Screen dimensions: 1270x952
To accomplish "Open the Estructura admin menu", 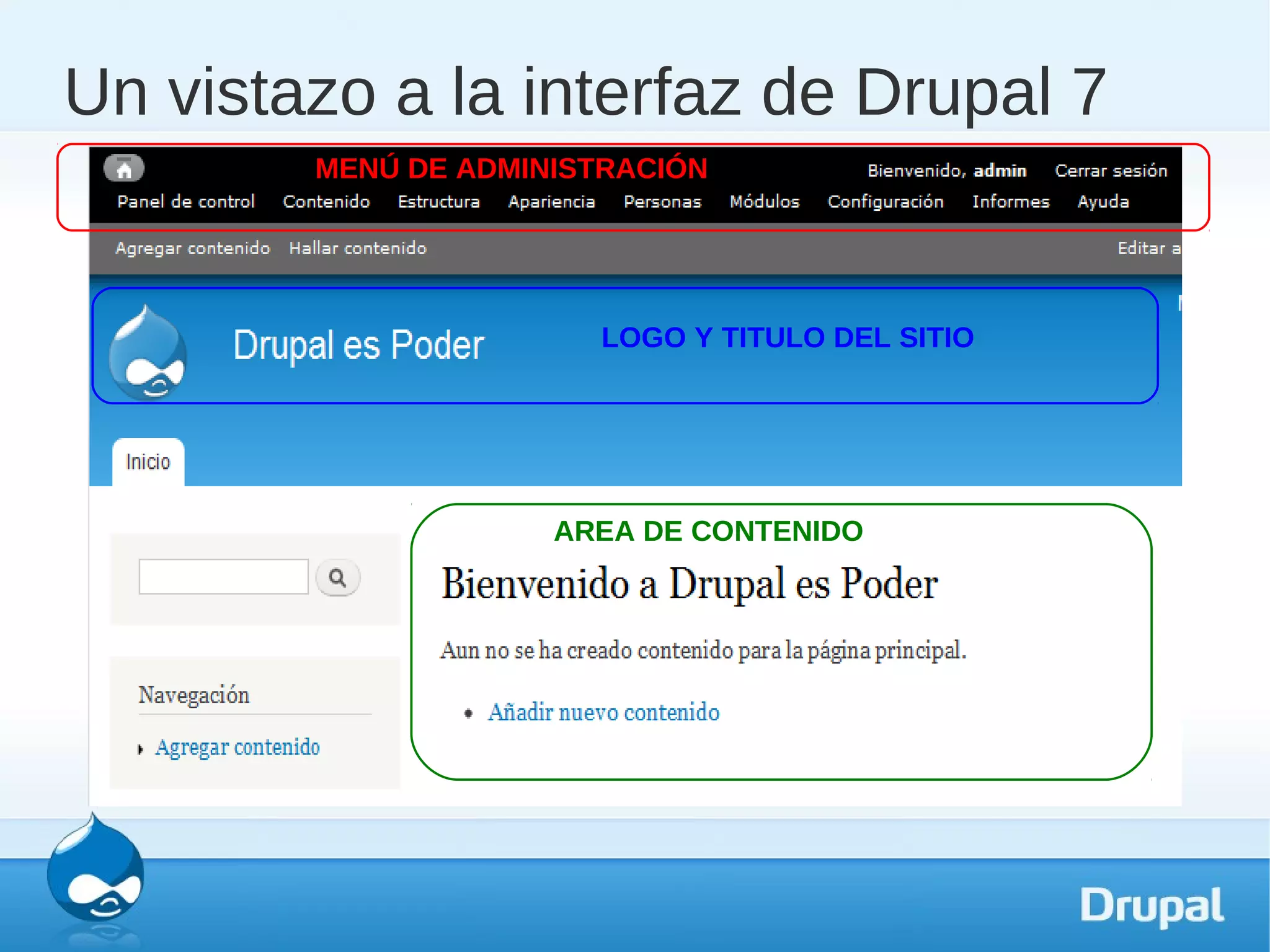I will (439, 202).
